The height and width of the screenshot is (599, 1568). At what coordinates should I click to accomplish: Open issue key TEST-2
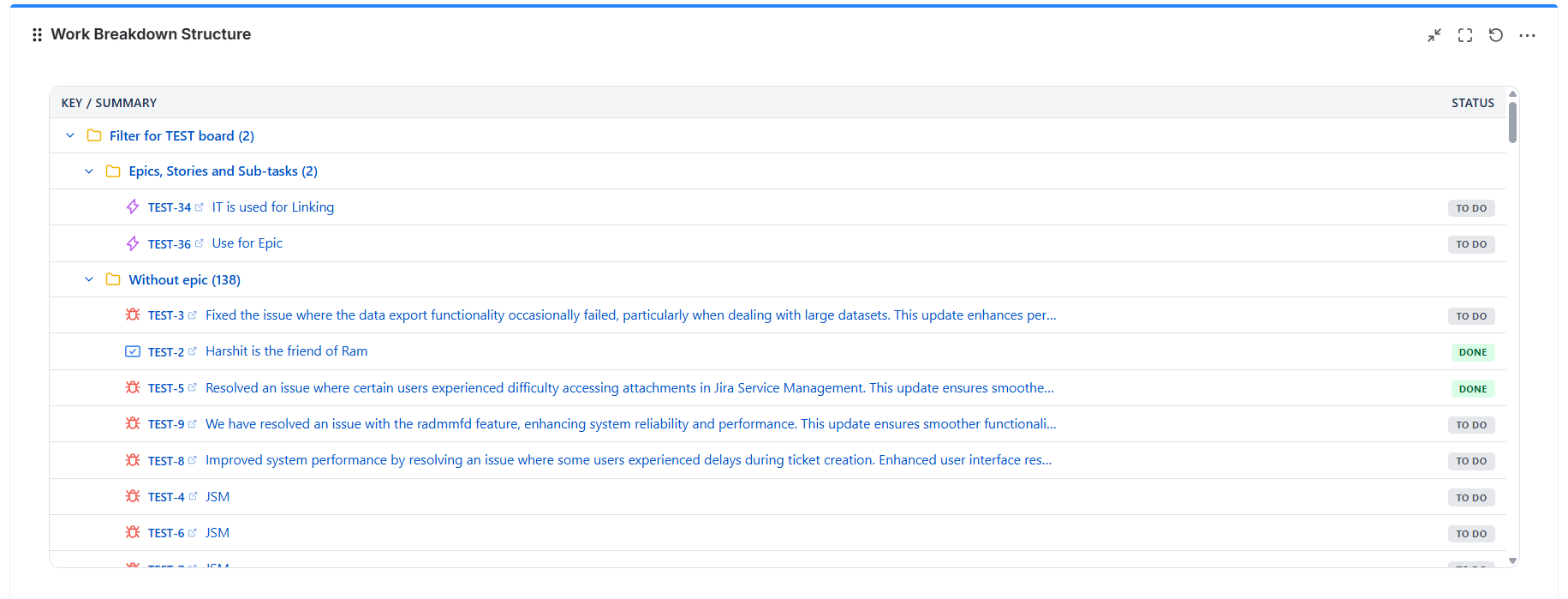click(166, 352)
